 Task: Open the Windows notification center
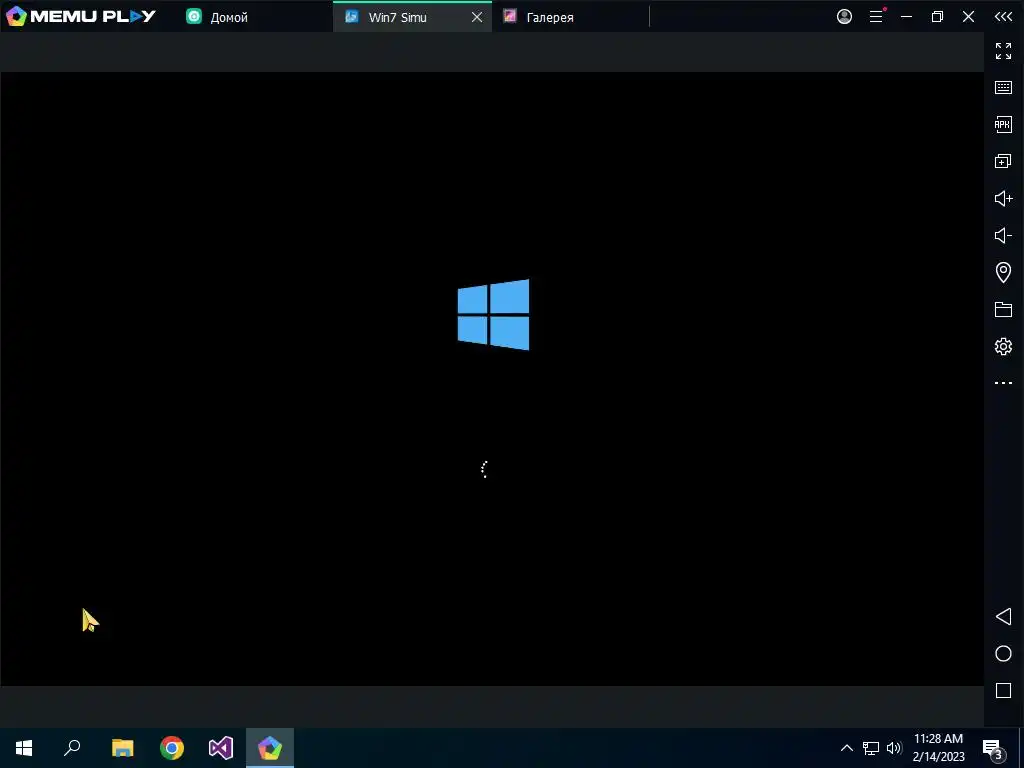click(x=993, y=748)
